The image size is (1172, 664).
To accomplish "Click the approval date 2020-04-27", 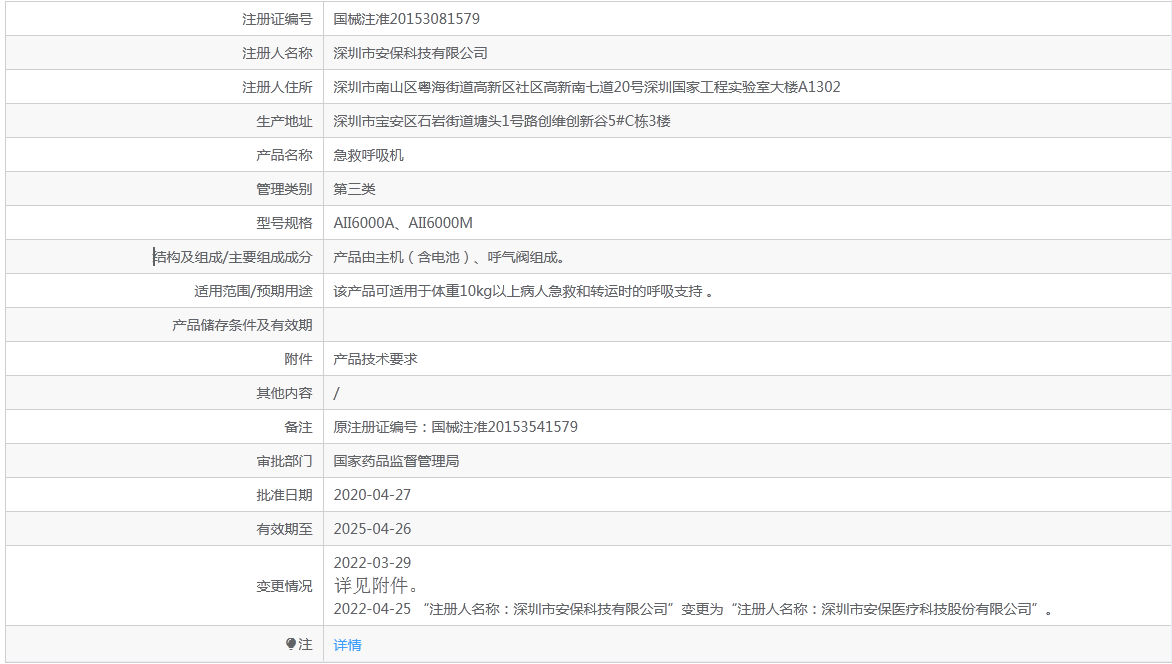I will pos(372,495).
